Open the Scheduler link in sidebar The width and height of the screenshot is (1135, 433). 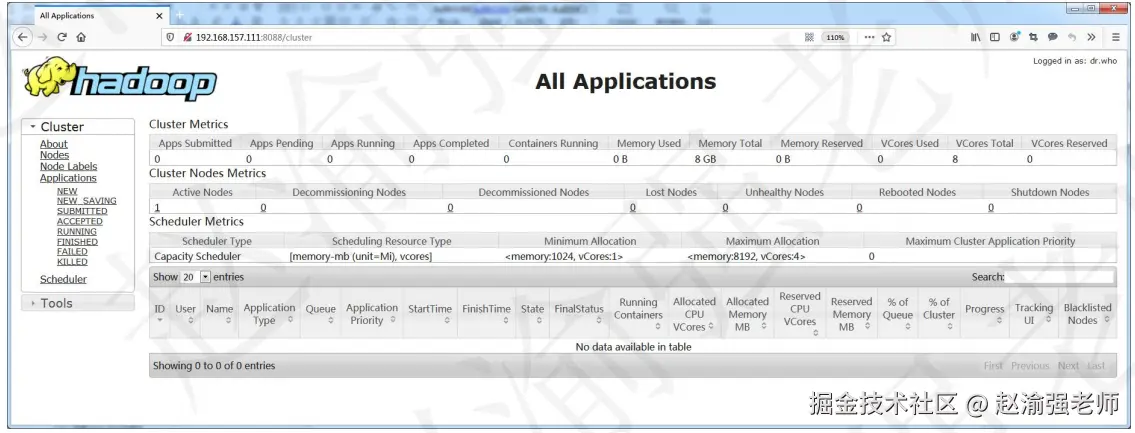pos(63,279)
